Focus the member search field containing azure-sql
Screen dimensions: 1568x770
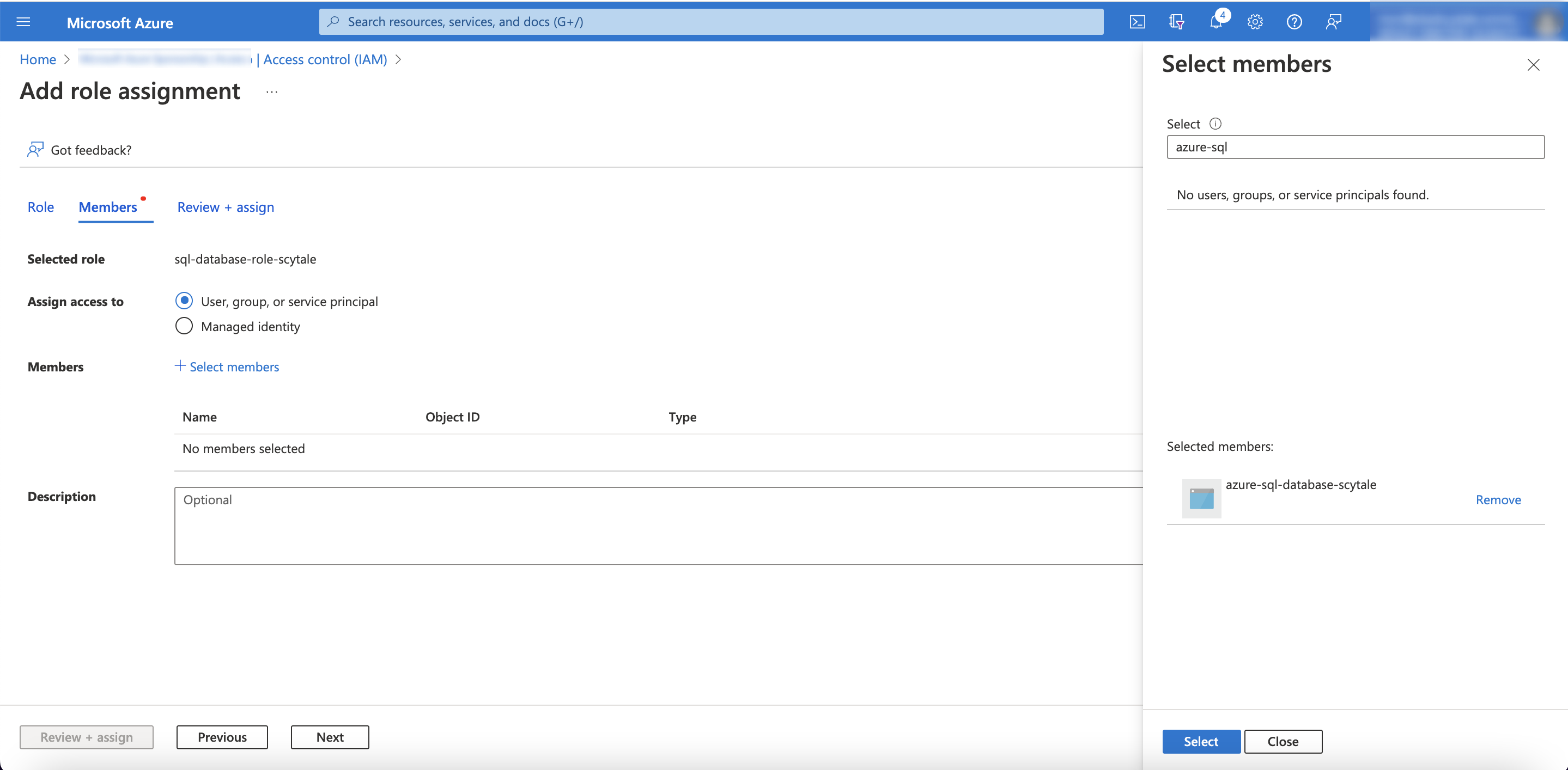(x=1356, y=147)
